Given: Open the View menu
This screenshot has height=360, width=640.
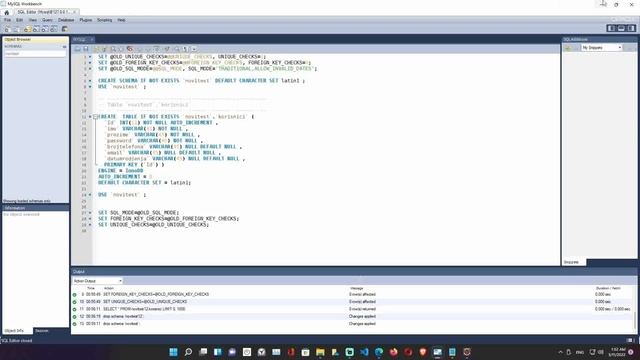Looking at the screenshot, I should coord(33,20).
